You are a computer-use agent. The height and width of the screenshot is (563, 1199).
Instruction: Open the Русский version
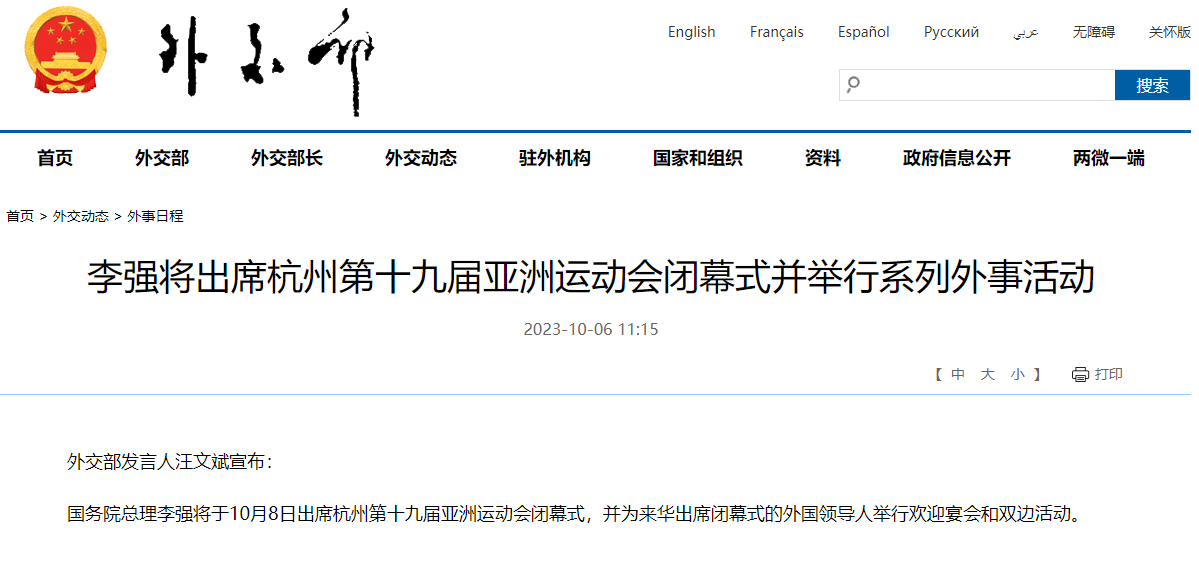click(950, 32)
